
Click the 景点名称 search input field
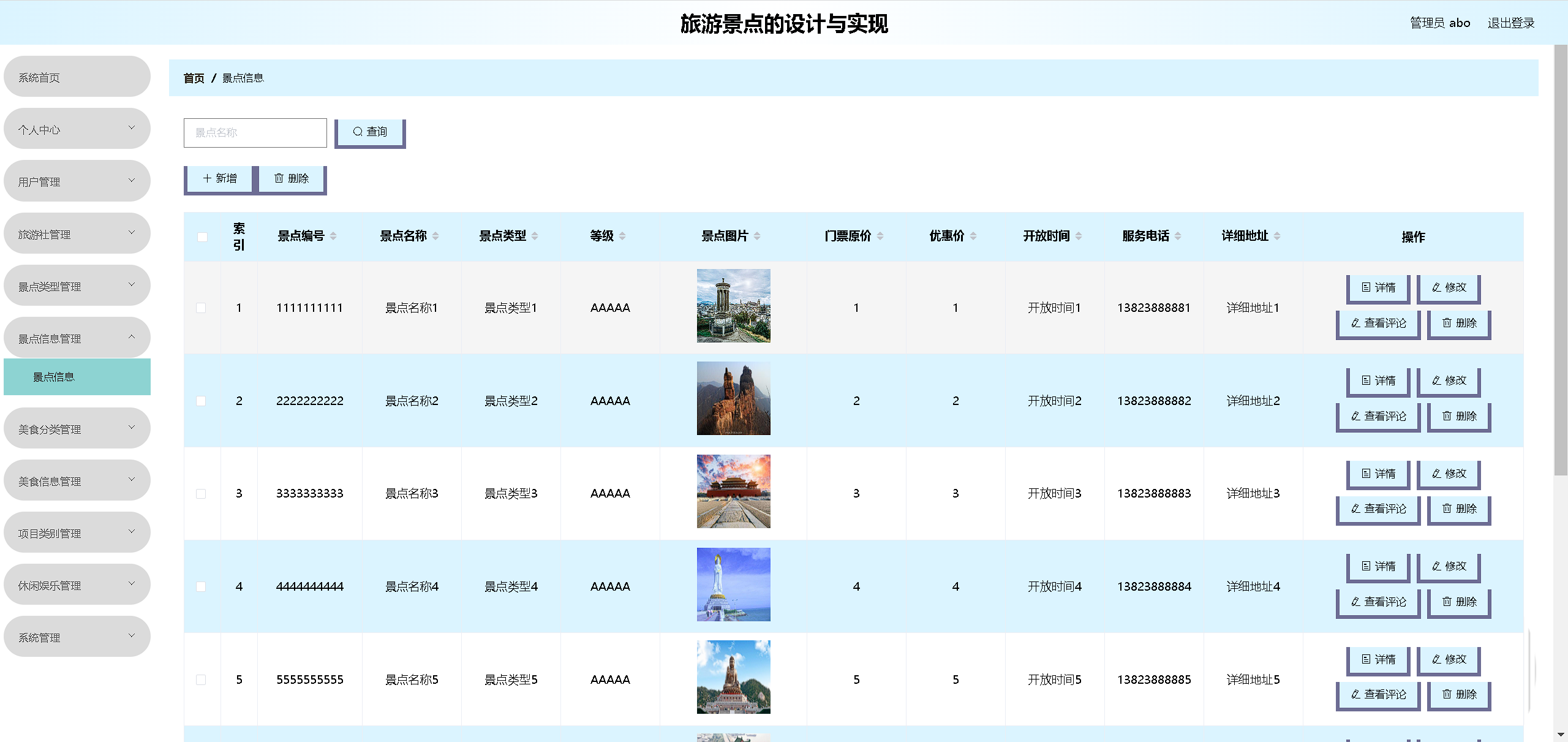point(255,132)
